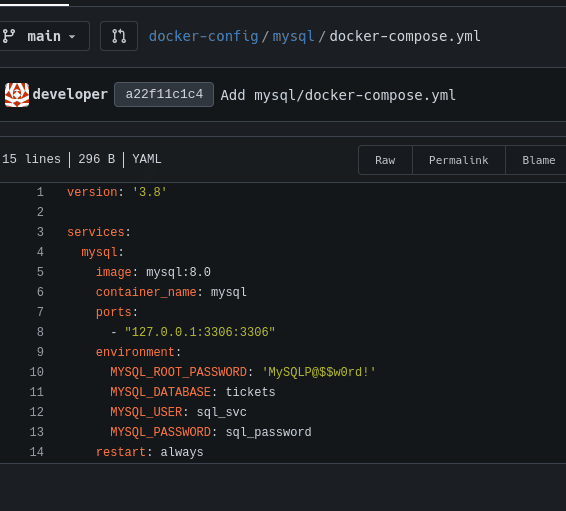
Task: Open the Add mysql/docker-compose.yml commit message
Action: pyautogui.click(x=338, y=95)
